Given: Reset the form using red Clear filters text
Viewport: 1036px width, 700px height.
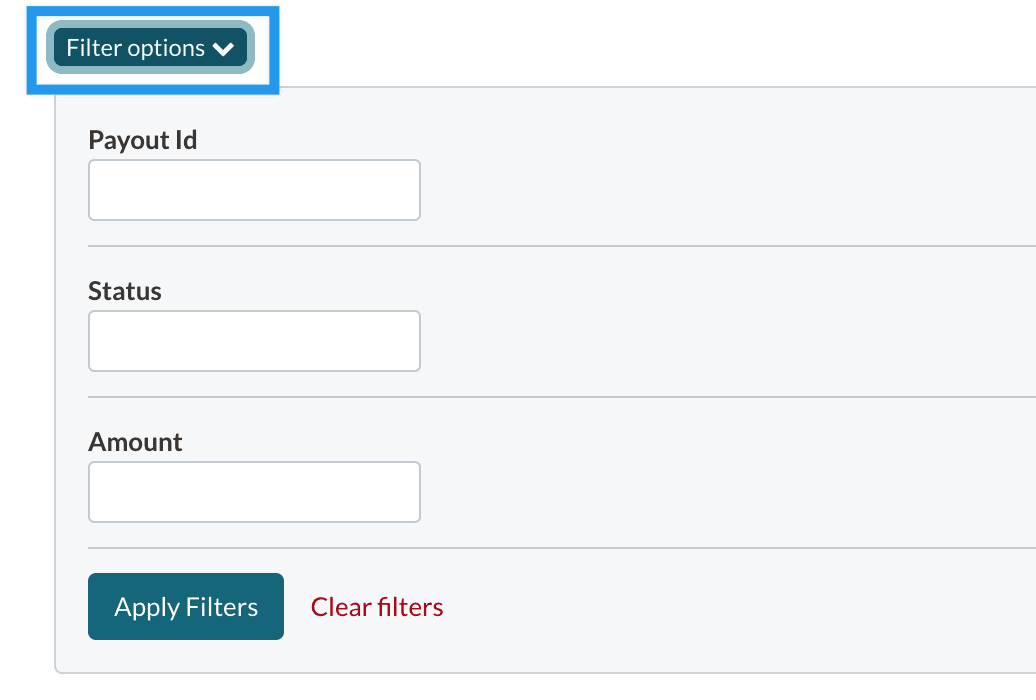Looking at the screenshot, I should 377,607.
